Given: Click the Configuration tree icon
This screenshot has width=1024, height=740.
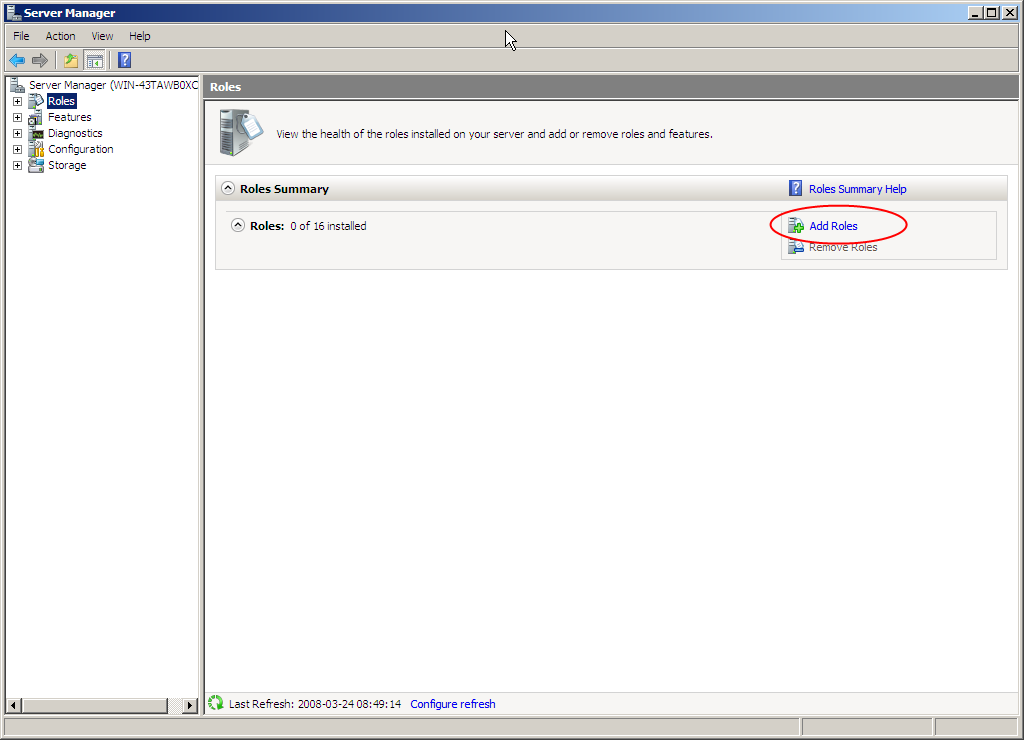Looking at the screenshot, I should click(36, 149).
